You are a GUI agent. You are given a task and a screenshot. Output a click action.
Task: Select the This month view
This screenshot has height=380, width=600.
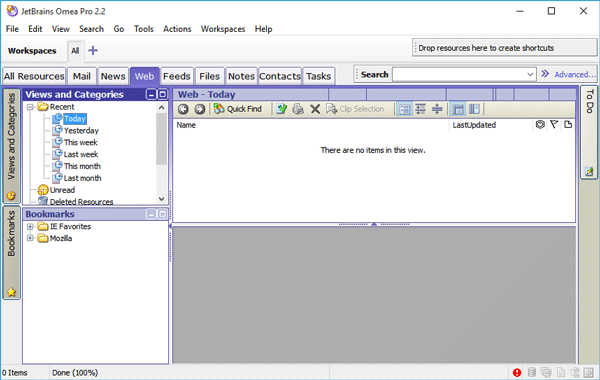pyautogui.click(x=82, y=166)
